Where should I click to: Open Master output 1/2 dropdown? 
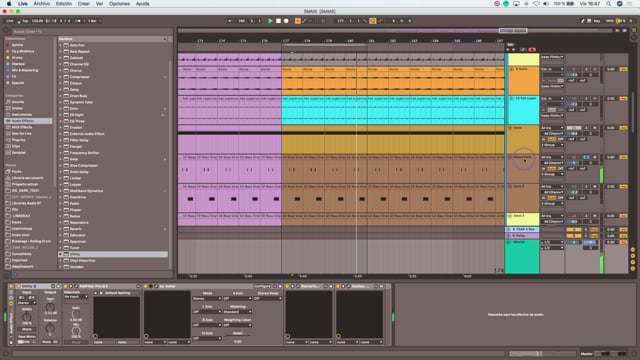(x=552, y=248)
